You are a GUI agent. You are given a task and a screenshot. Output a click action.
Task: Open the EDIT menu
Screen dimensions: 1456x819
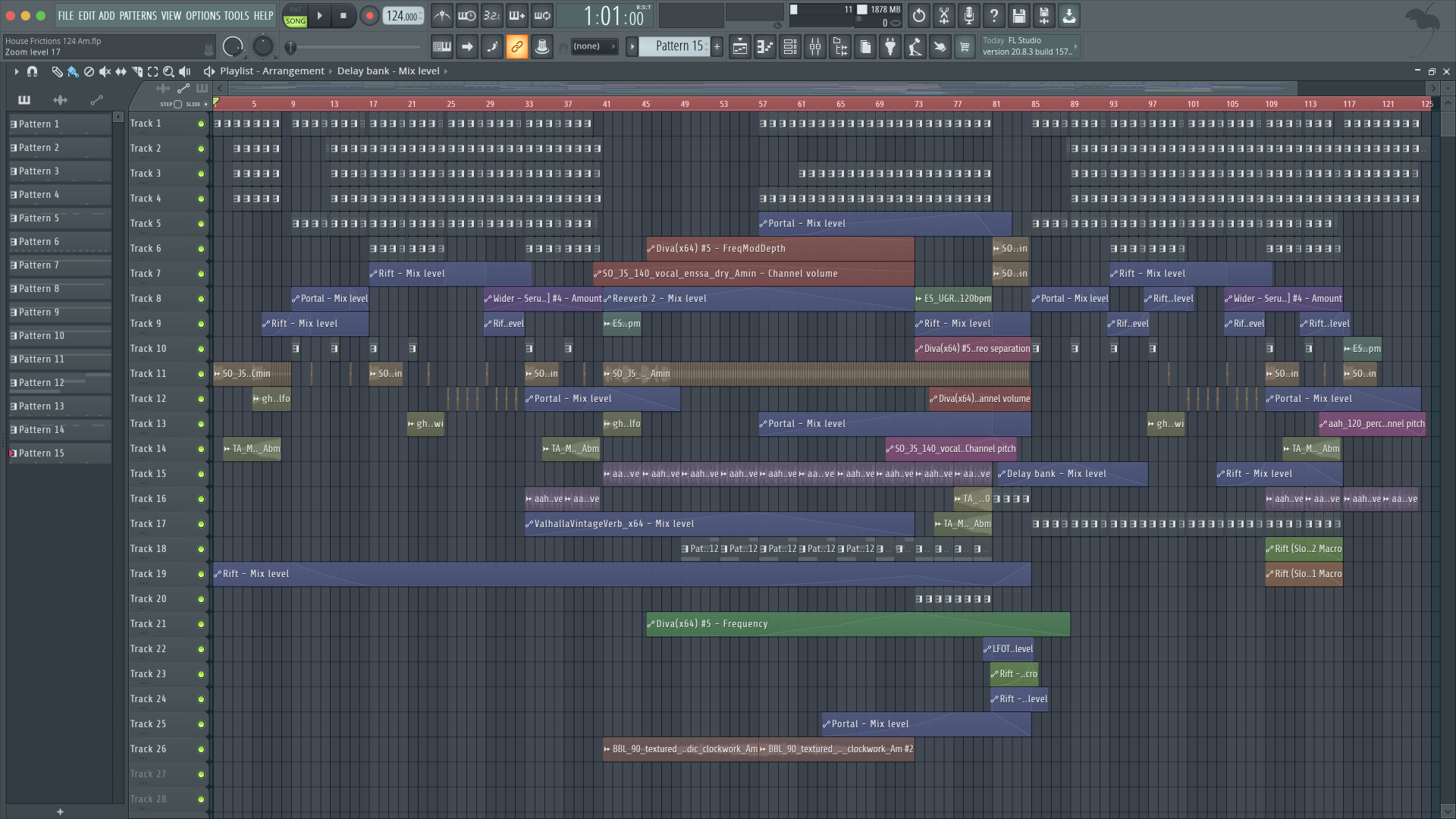click(86, 15)
